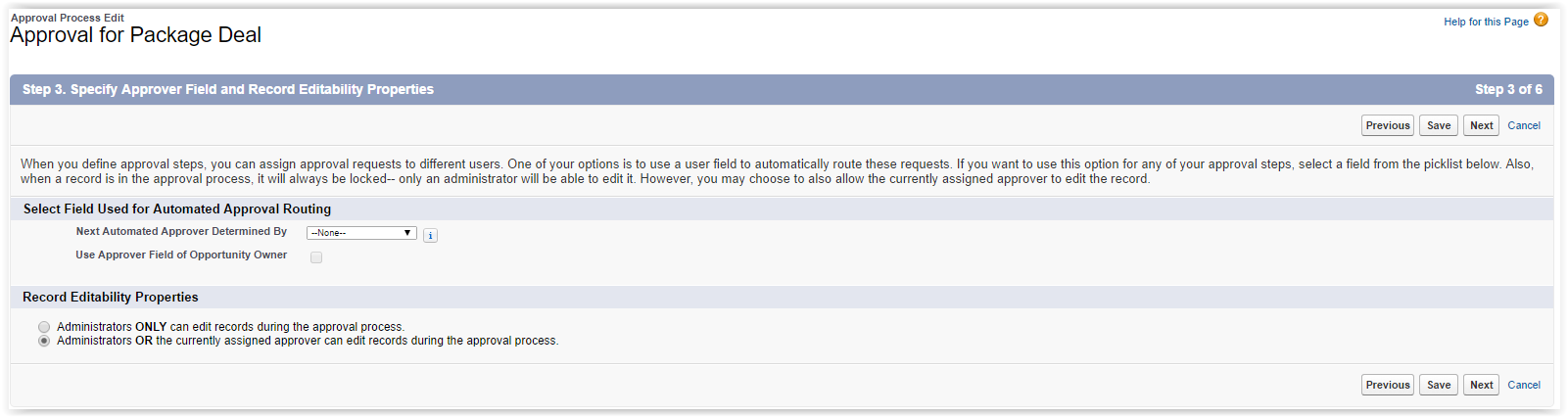Click the Record Editability Properties section header

click(x=111, y=297)
